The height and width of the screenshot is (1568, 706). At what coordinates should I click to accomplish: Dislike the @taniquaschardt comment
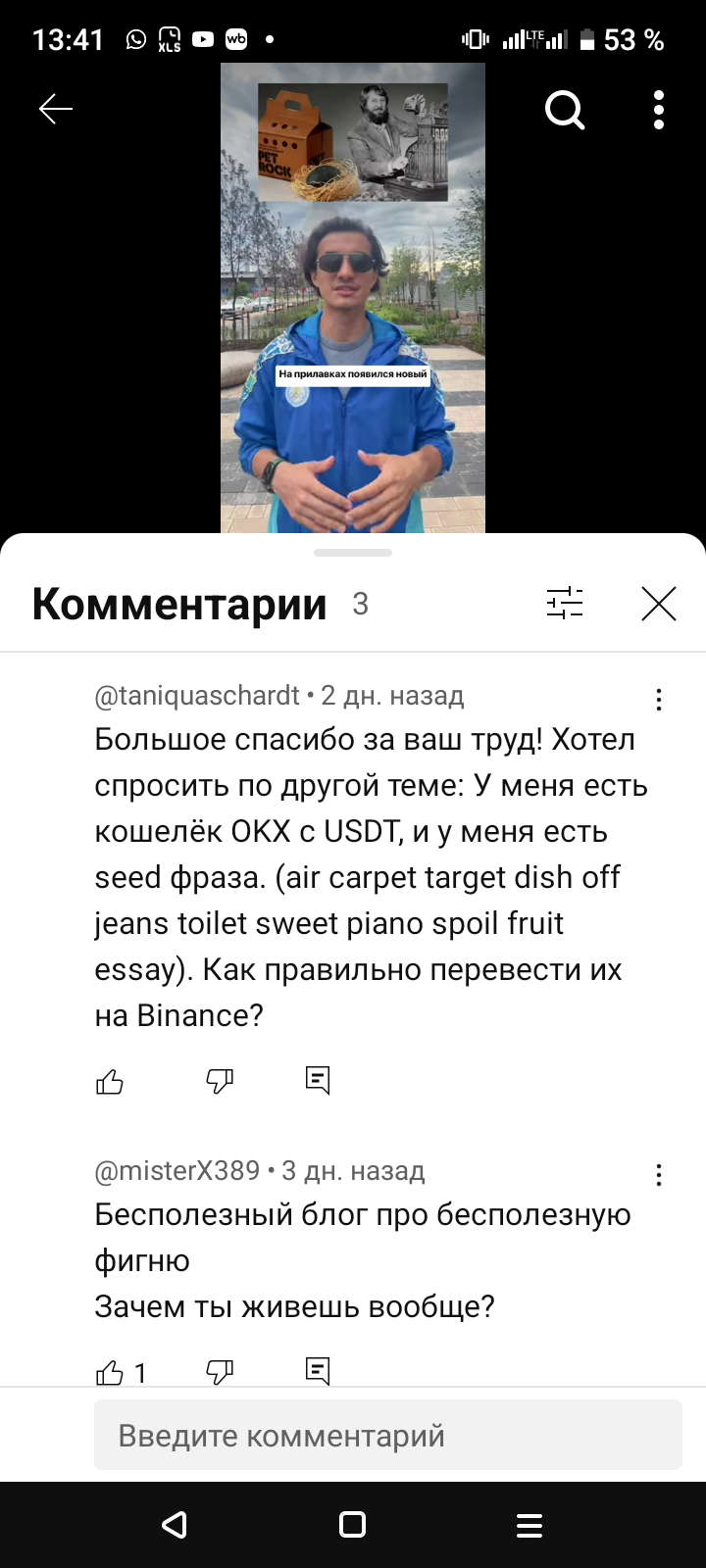220,1081
